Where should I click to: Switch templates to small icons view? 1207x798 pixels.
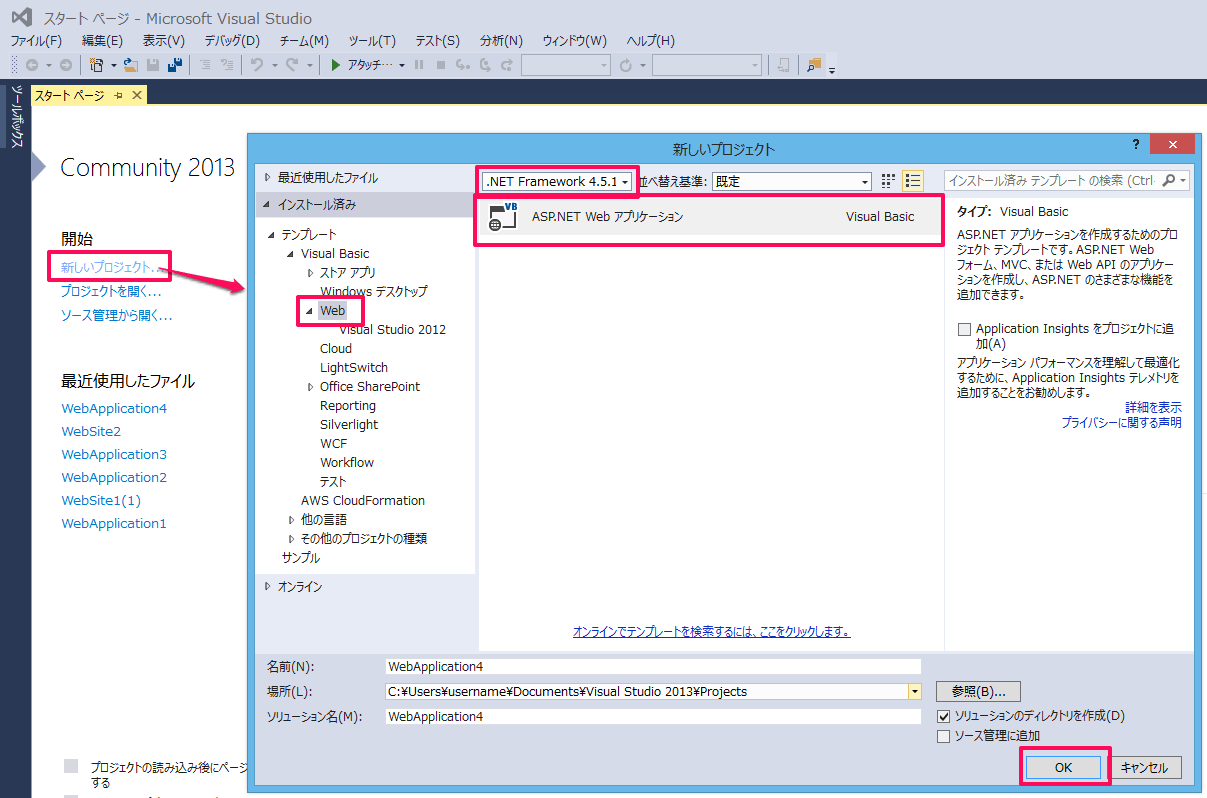coord(888,181)
